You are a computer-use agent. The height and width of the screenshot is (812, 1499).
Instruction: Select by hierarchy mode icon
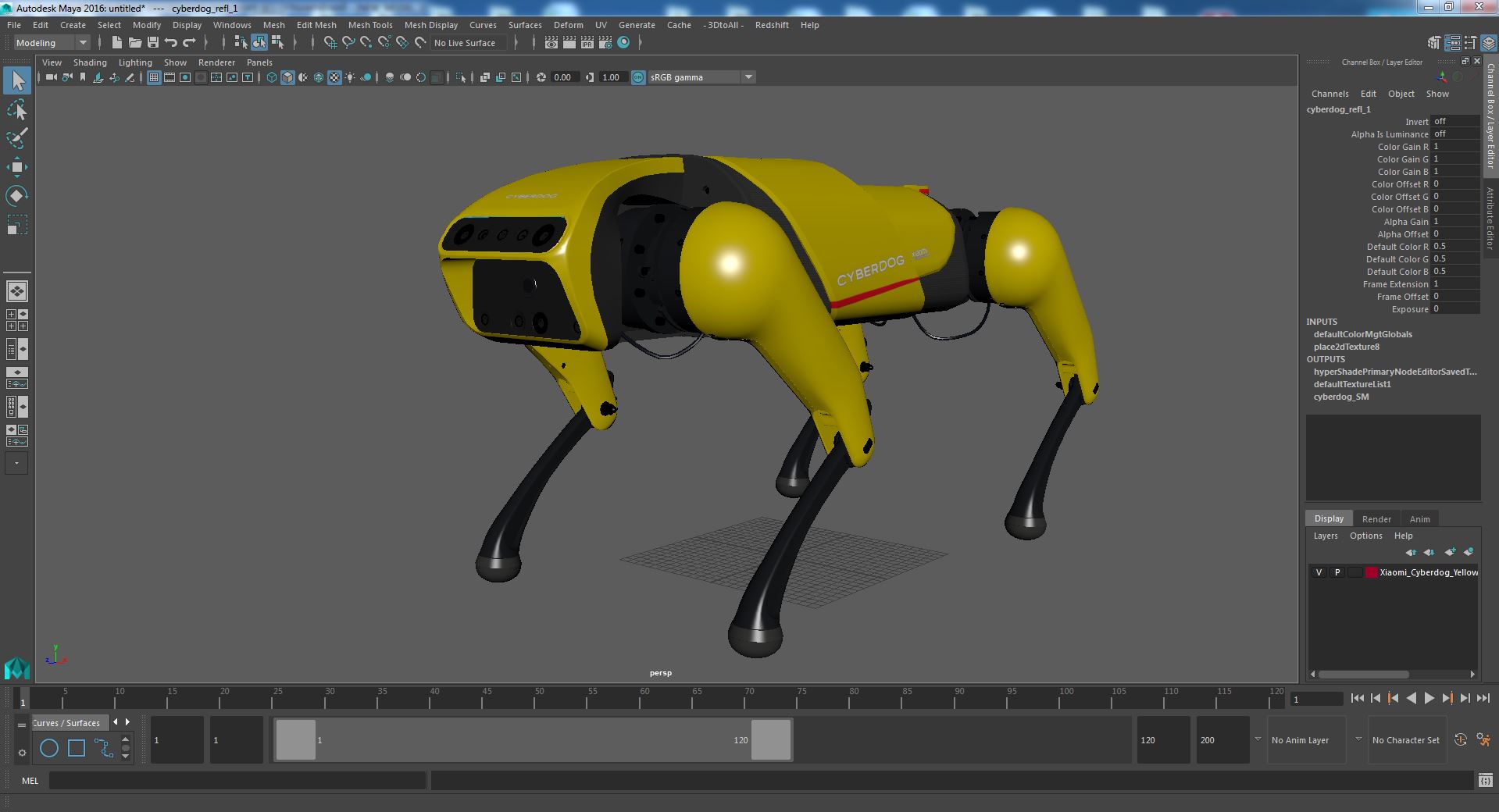click(x=241, y=42)
